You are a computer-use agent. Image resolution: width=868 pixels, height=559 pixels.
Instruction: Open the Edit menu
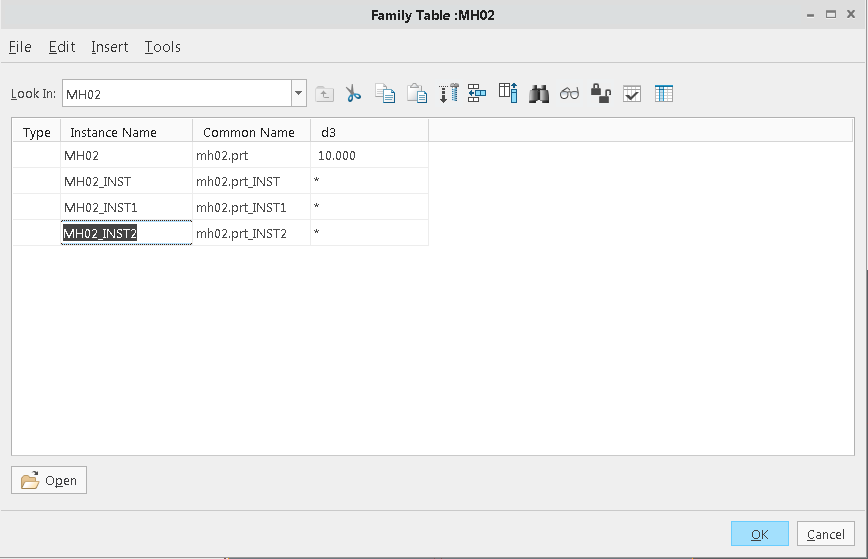click(61, 47)
